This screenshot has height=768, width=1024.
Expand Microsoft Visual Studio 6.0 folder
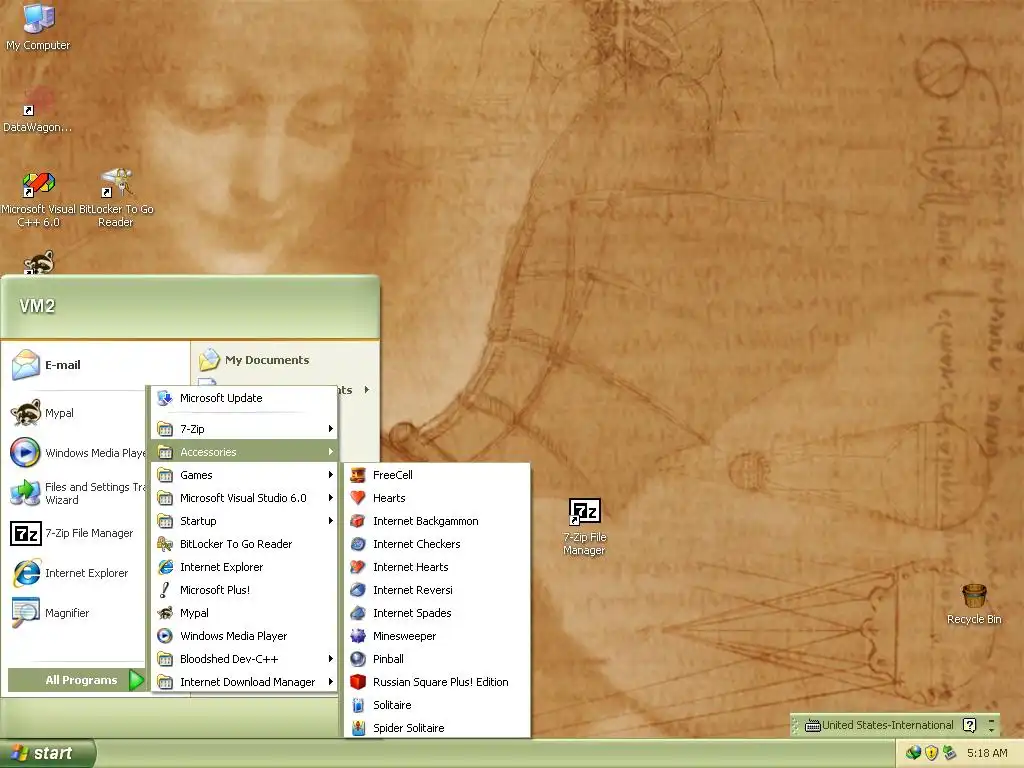(x=244, y=498)
